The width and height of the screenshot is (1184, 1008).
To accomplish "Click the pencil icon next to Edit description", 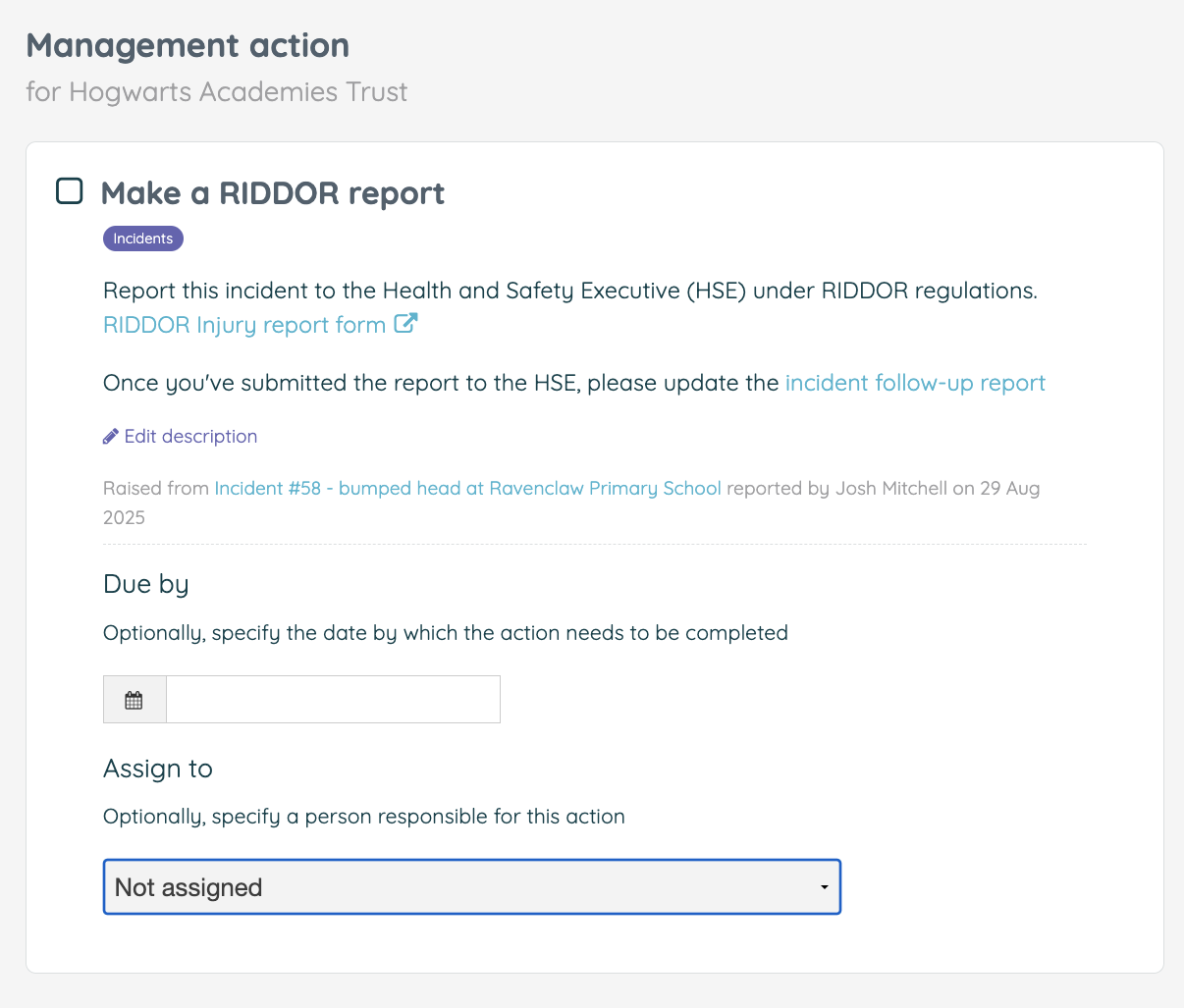I will coord(110,435).
